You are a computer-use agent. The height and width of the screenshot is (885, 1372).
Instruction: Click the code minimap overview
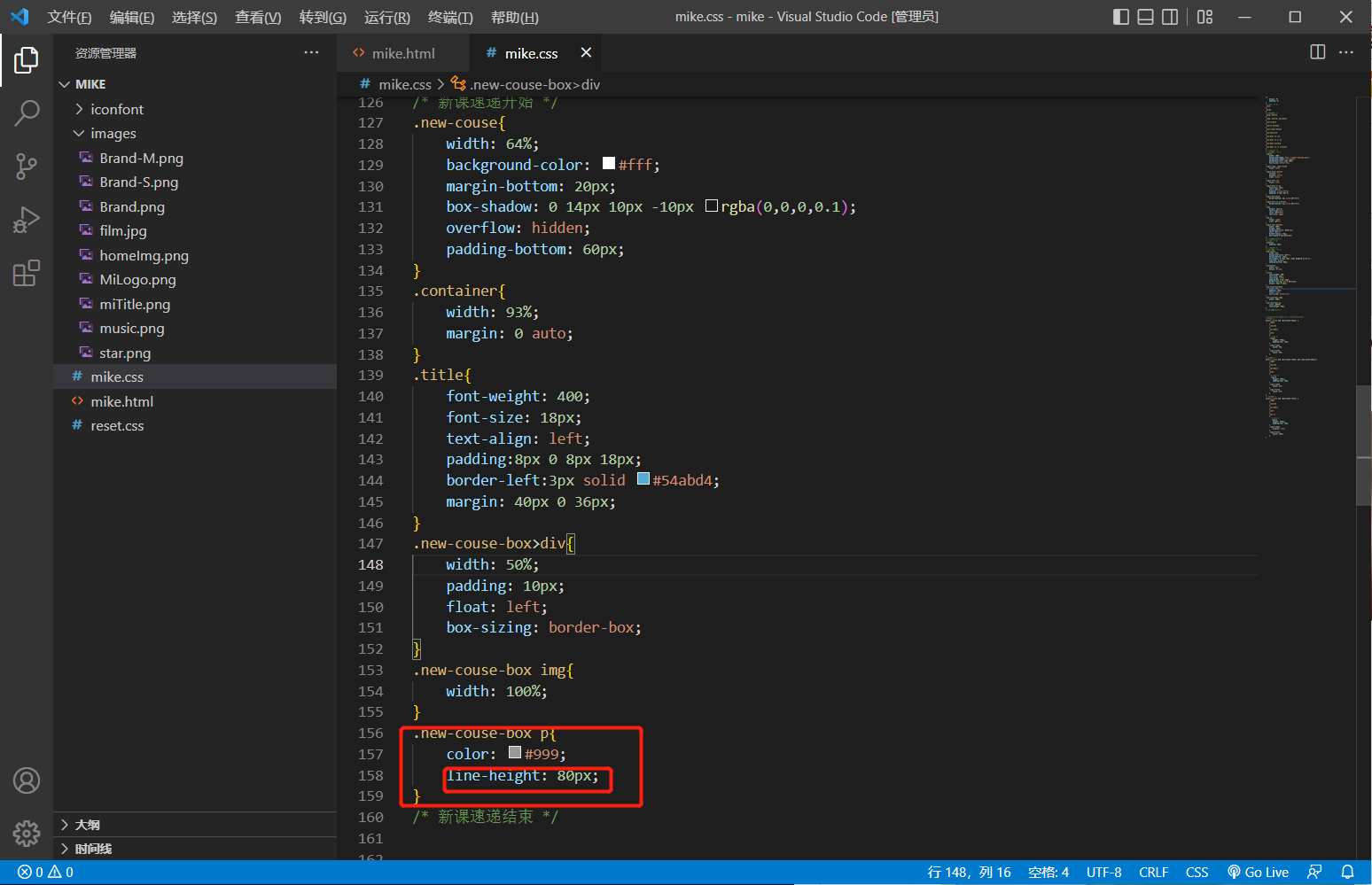(1310, 266)
